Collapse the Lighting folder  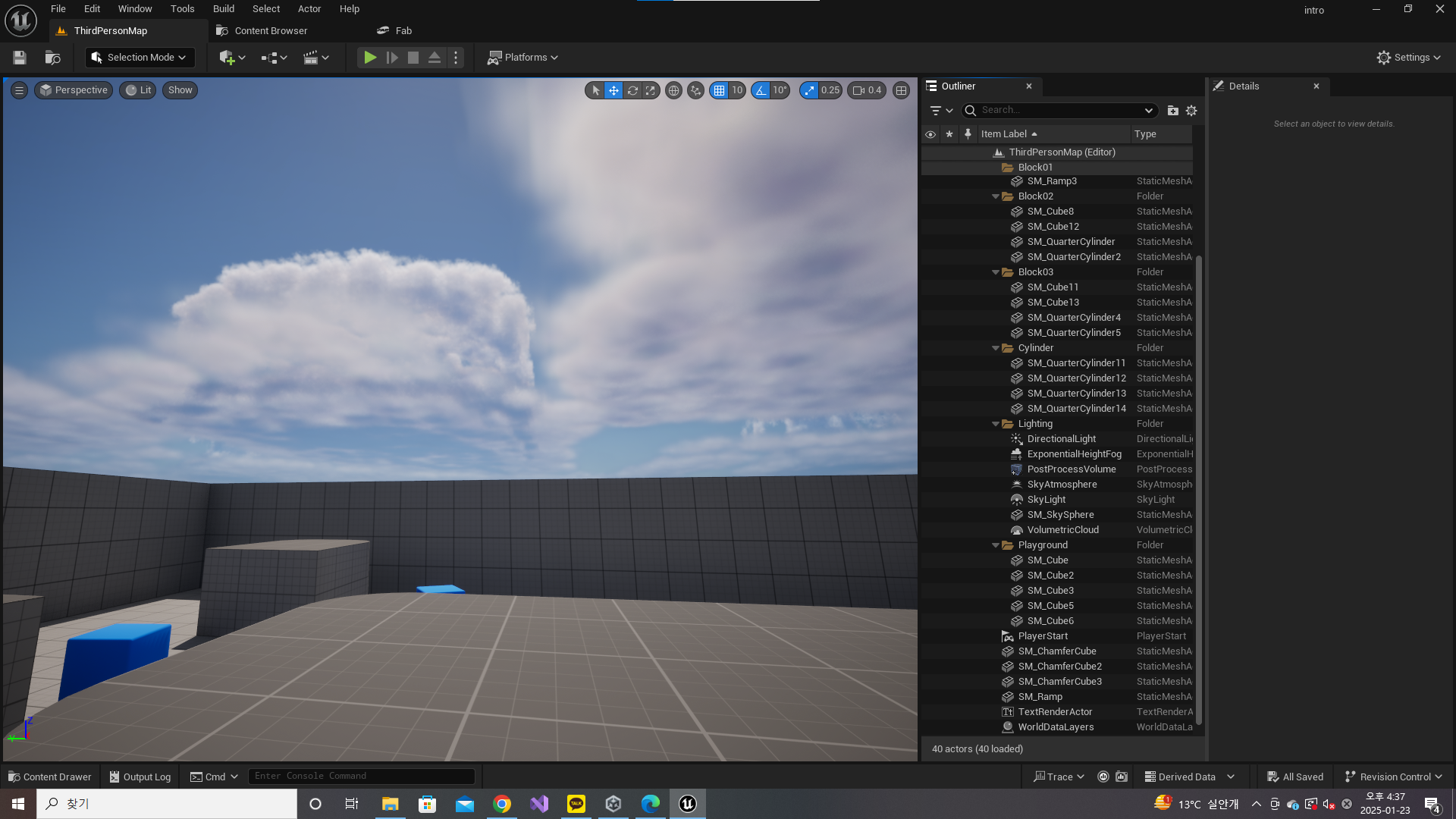click(996, 424)
